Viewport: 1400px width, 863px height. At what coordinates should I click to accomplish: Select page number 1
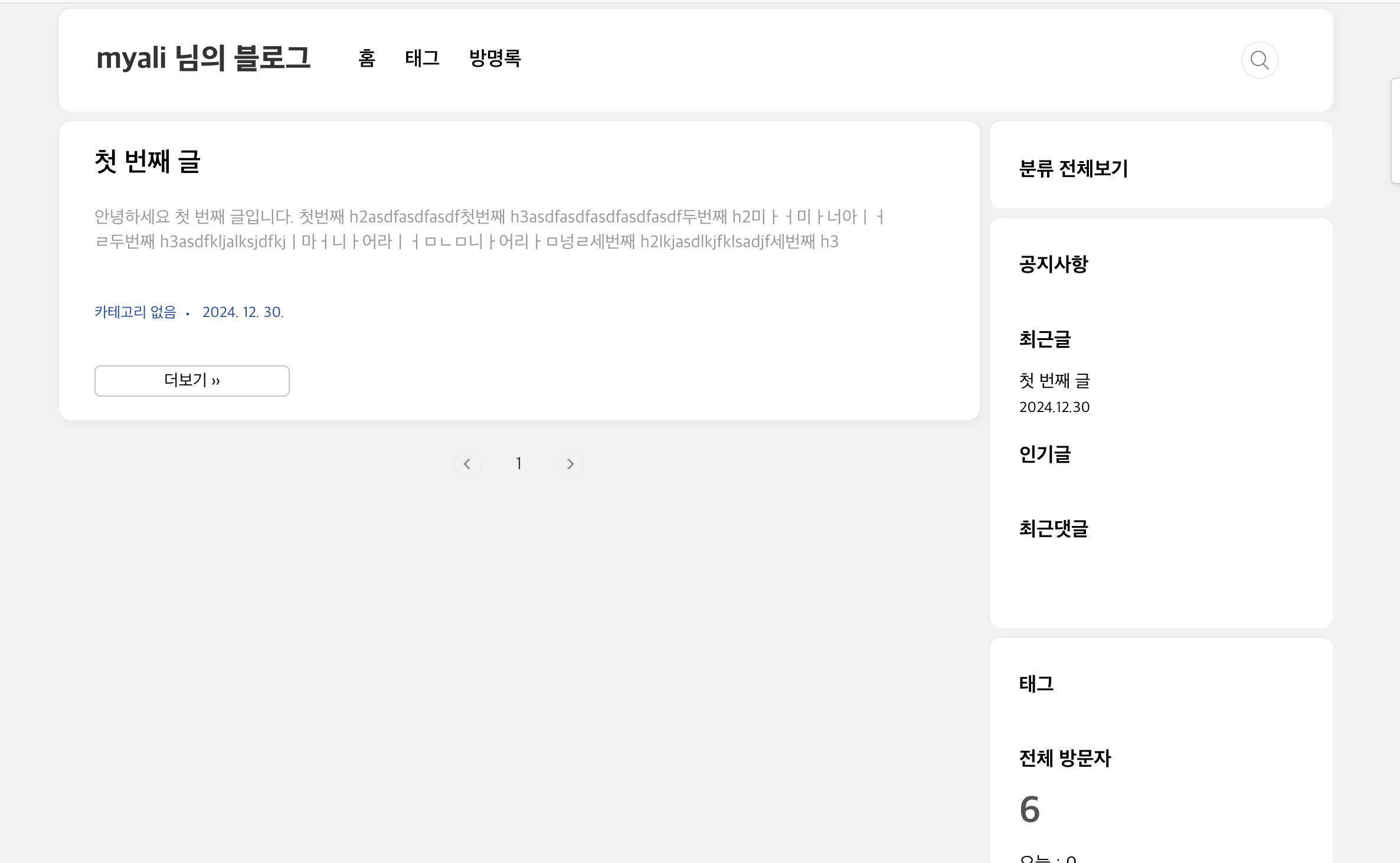(x=518, y=464)
